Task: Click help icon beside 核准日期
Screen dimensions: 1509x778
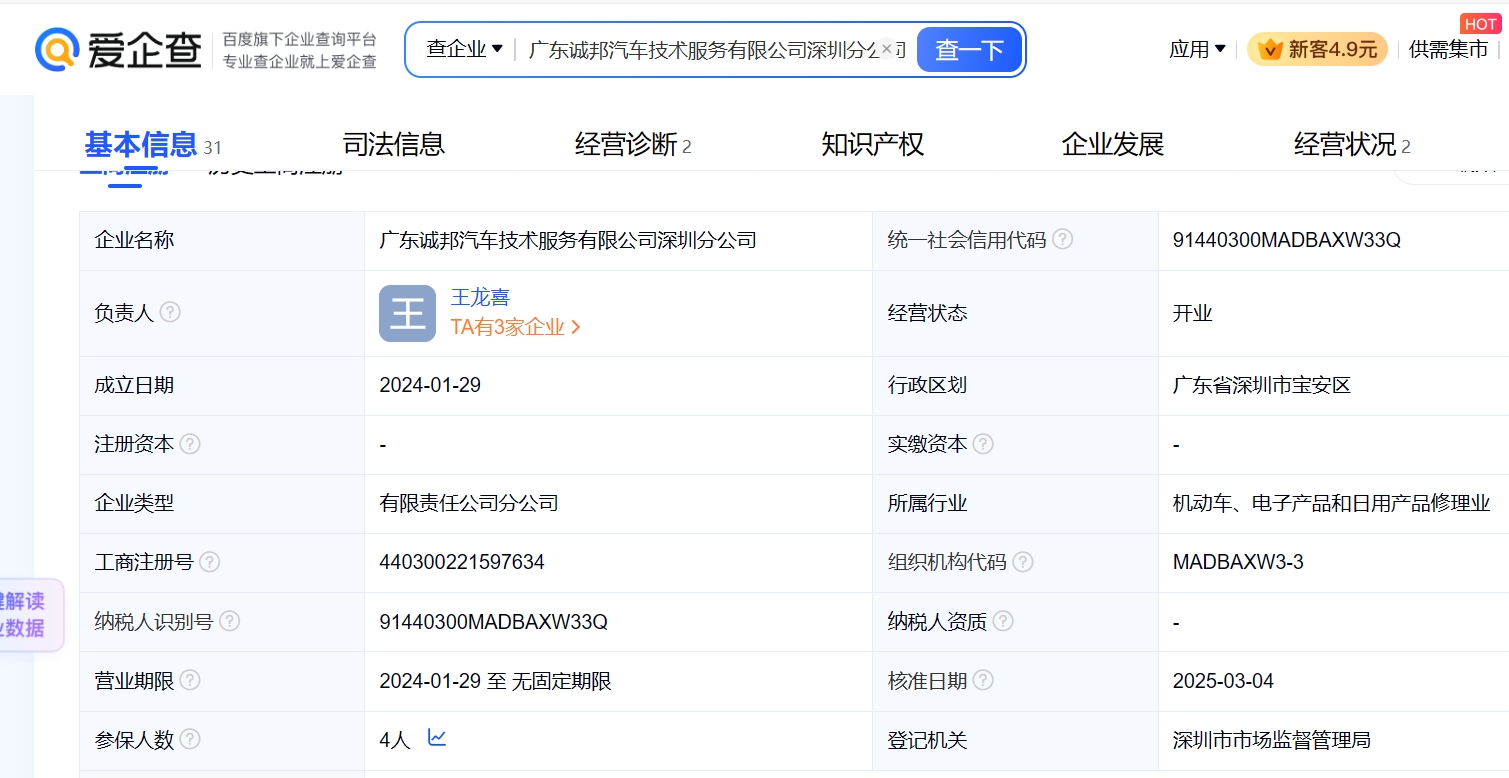Action: tap(983, 681)
